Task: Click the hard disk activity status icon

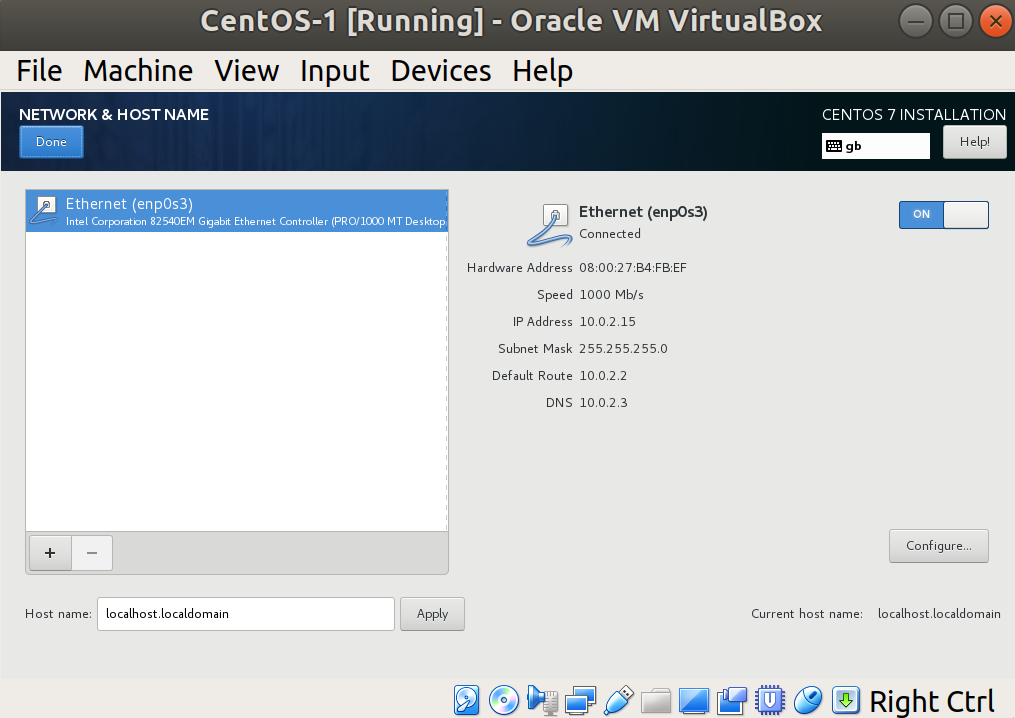Action: tap(466, 701)
